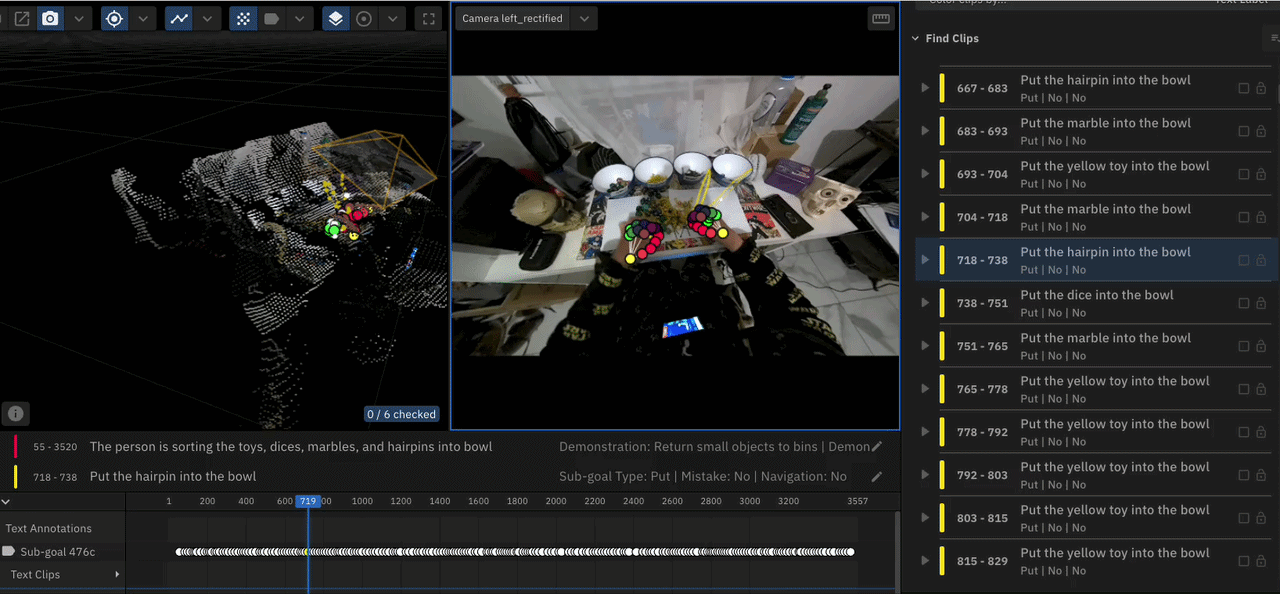Click the lock icon for clip 751 - 765
The image size is (1280, 594).
click(1261, 346)
